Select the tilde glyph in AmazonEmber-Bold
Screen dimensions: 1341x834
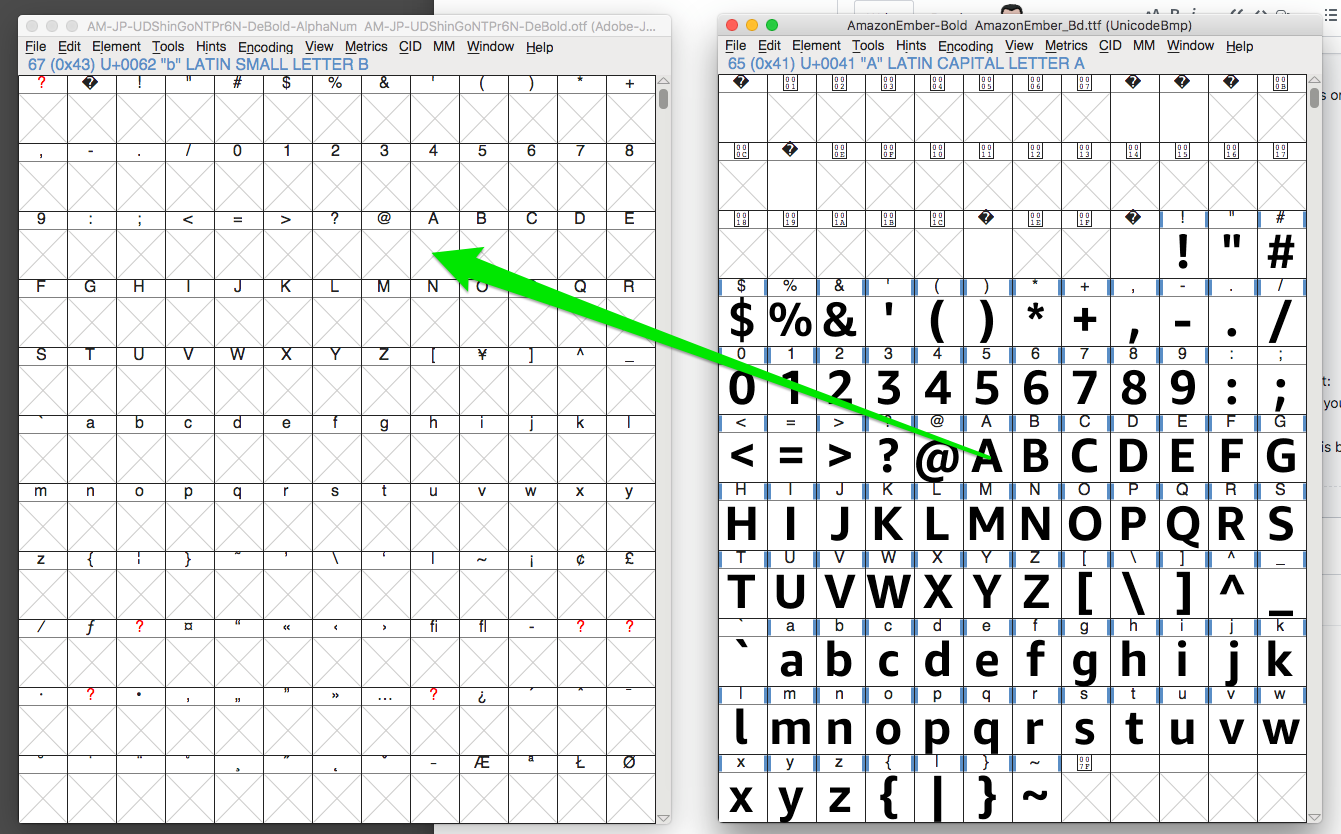(x=1036, y=797)
